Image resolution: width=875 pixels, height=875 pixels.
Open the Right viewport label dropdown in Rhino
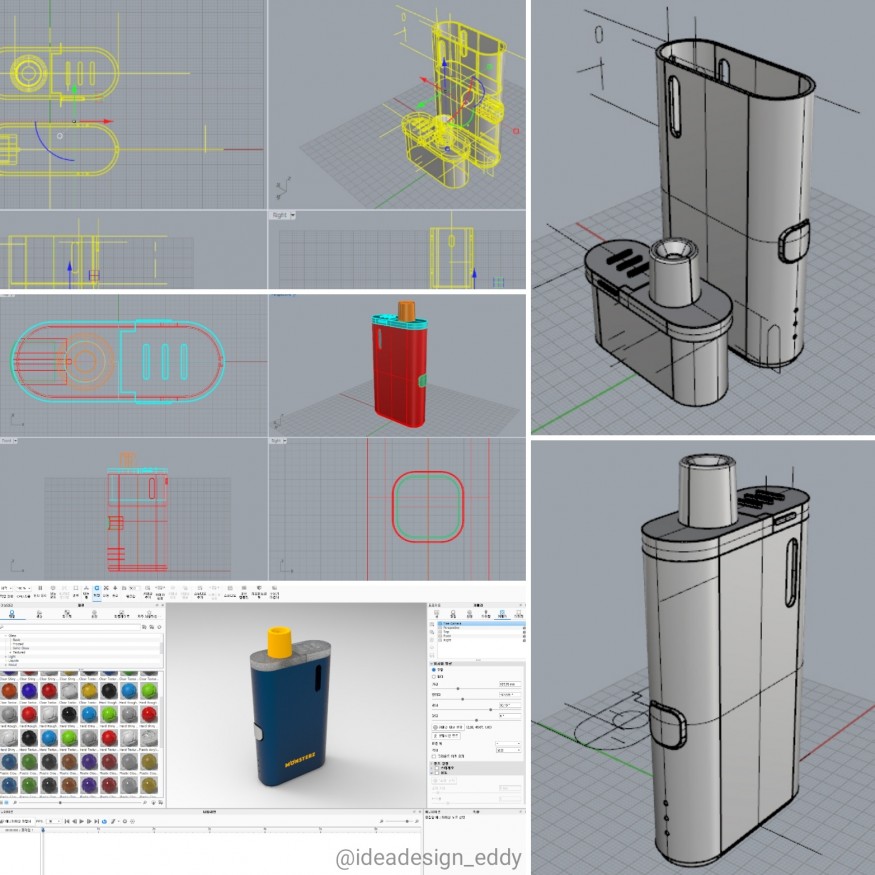point(283,215)
